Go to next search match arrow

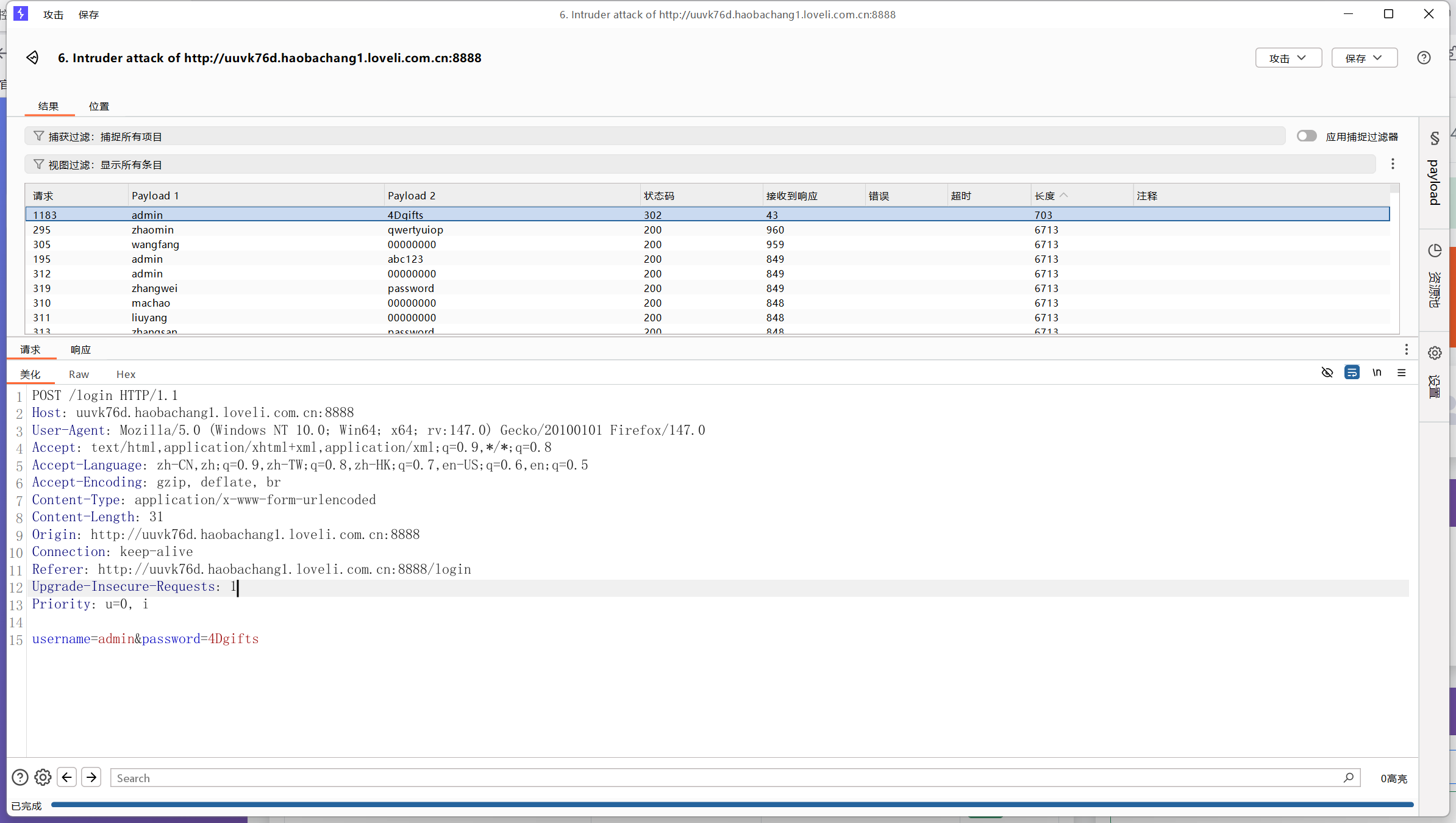click(91, 777)
